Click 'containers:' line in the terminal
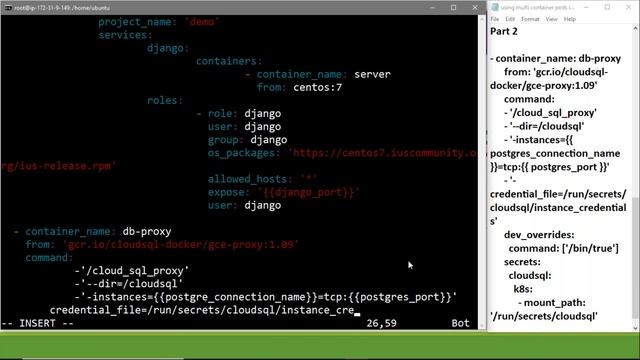The height and width of the screenshot is (360, 640). pyautogui.click(x=229, y=61)
